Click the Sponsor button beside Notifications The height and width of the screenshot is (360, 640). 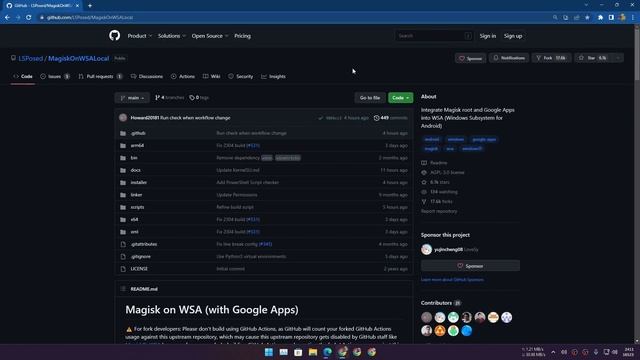[x=471, y=58]
